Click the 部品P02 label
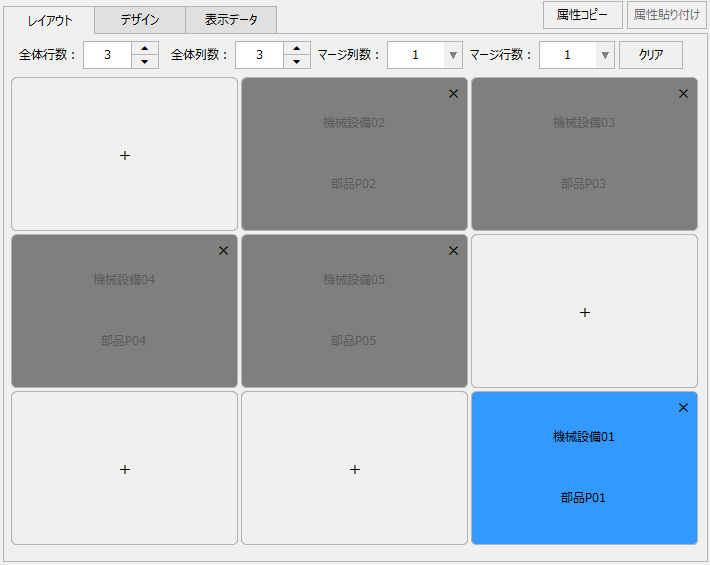This screenshot has width=710, height=565. click(353, 184)
